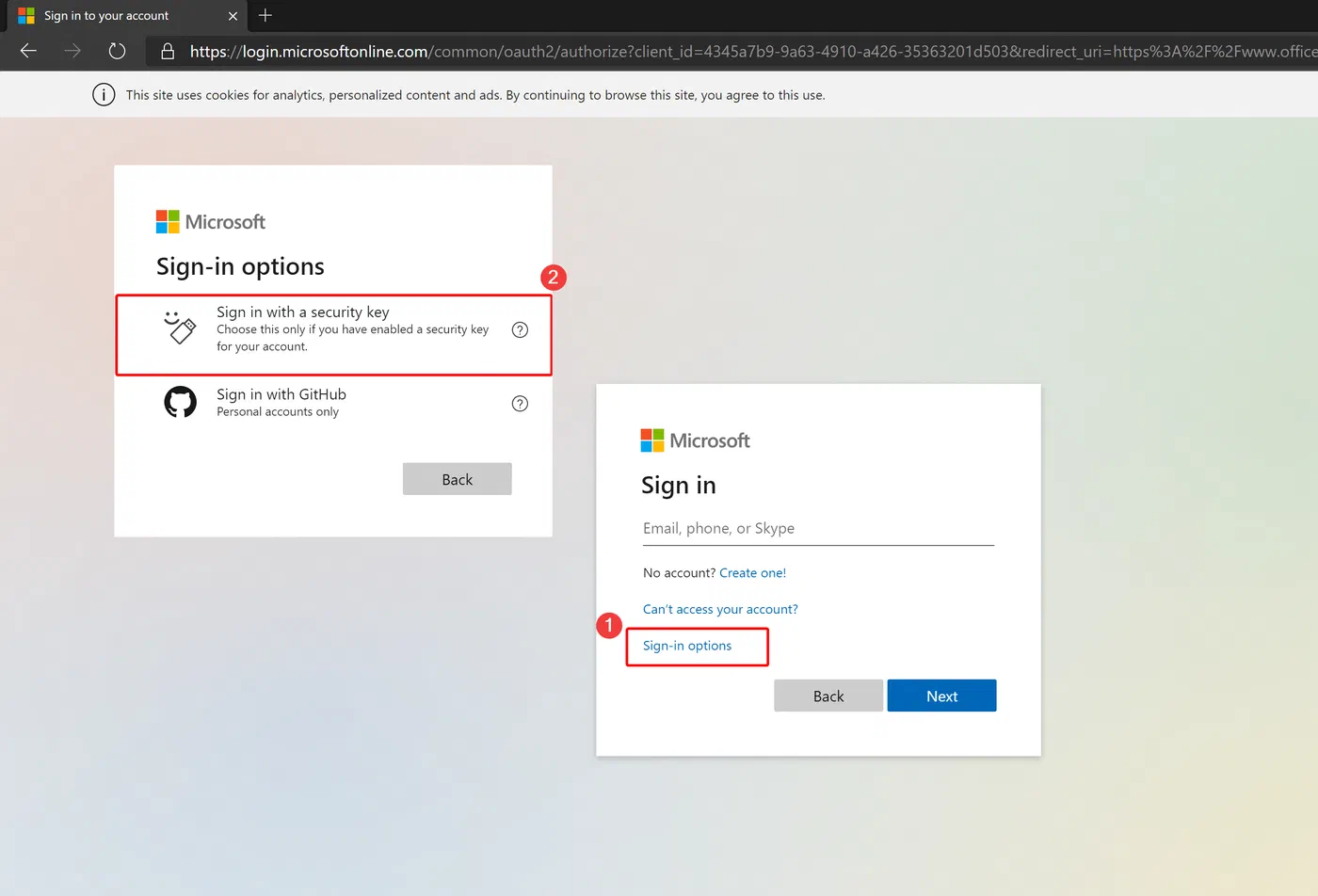Choose 'Sign in with GitHub' option

pos(333,403)
